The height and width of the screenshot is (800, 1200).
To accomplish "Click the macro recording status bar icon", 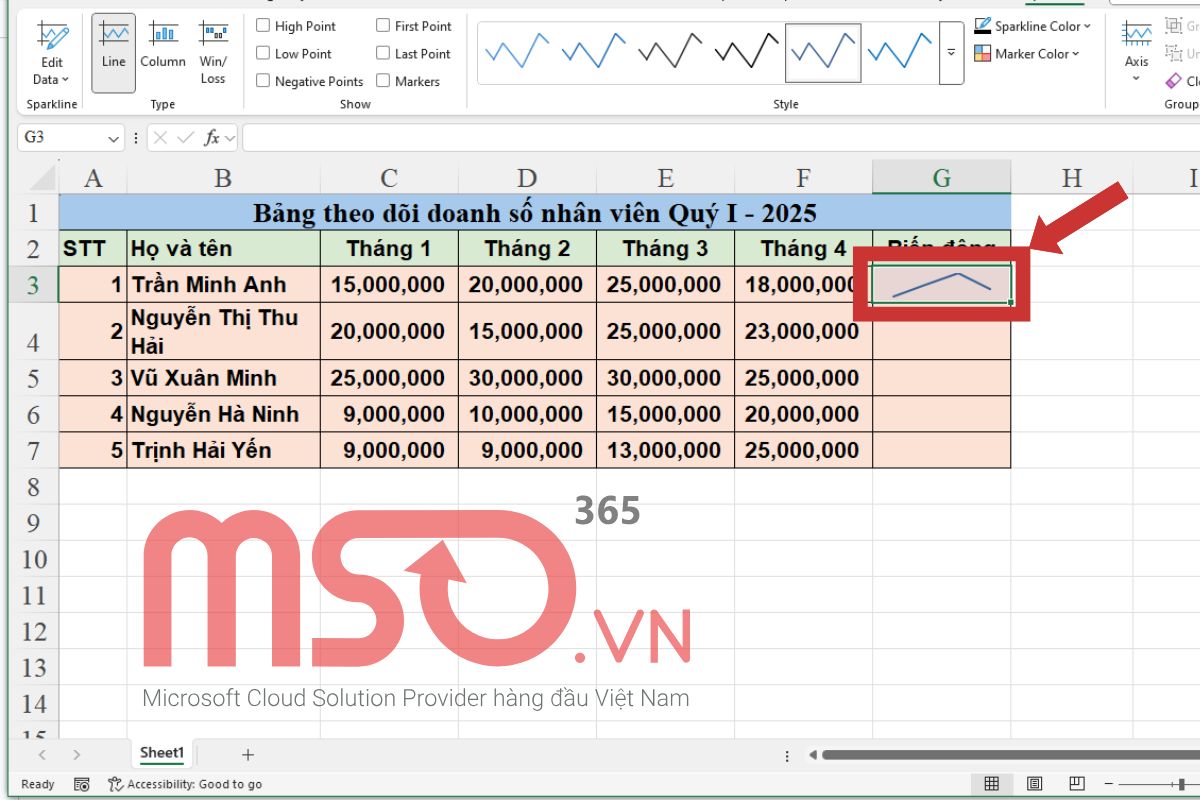I will (x=83, y=784).
